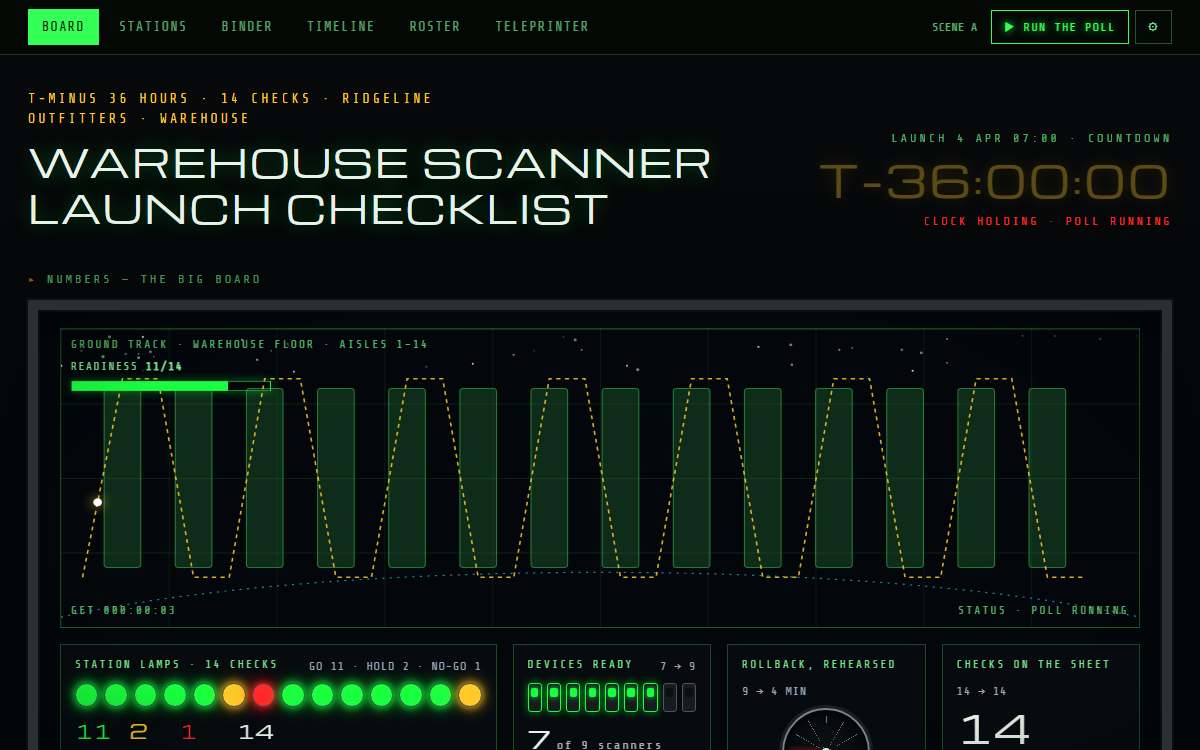Click the rollback gauge dial
1200x750 pixels.
click(x=826, y=729)
